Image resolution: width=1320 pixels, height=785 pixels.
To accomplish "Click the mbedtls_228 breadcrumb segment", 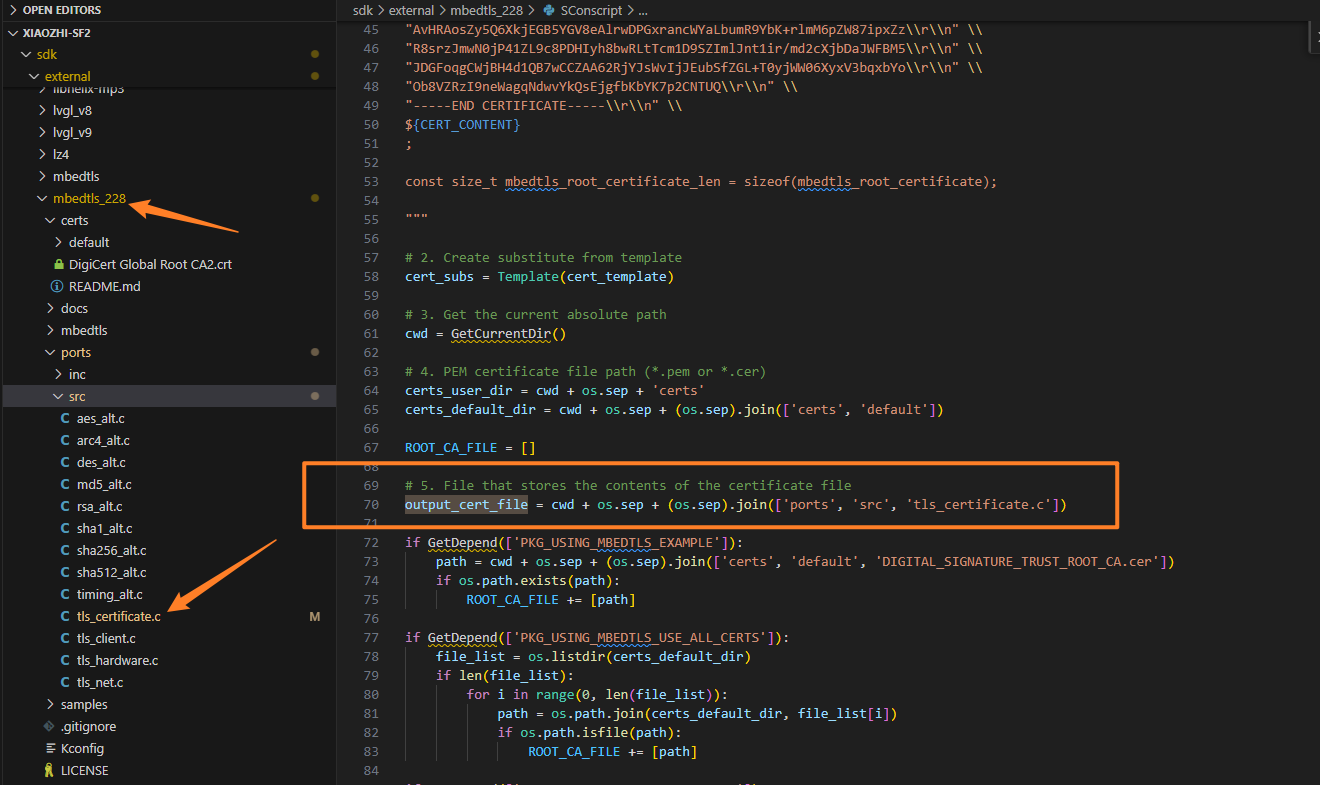I will (487, 10).
